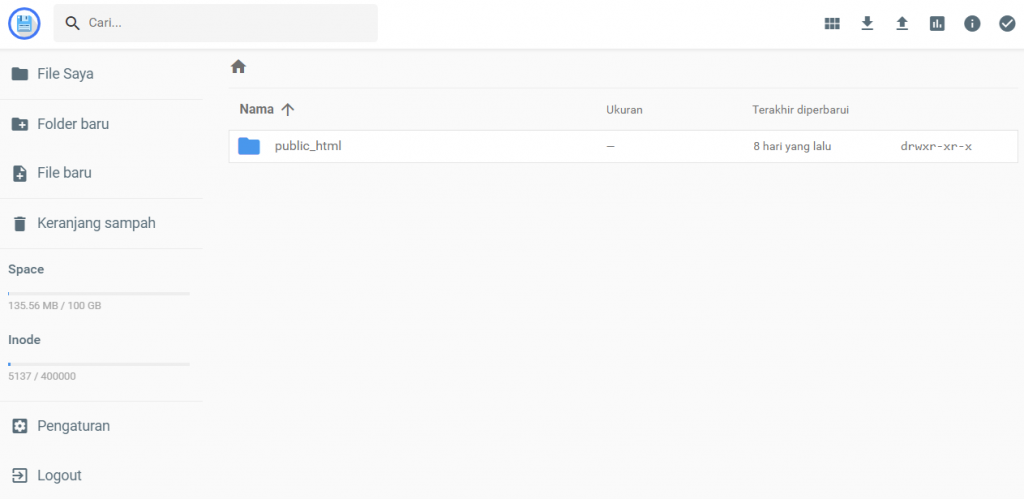Open the usage statistics chart icon
Viewport: 1024px width, 499px height.
(937, 24)
